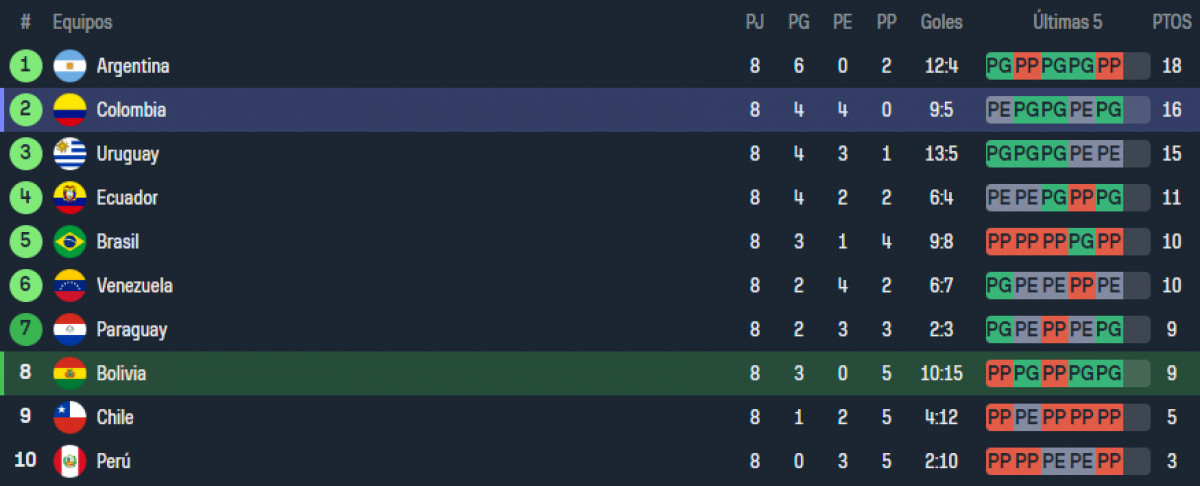Screen dimensions: 1200x486
Task: Click the Argentina flag icon
Action: [x=70, y=66]
